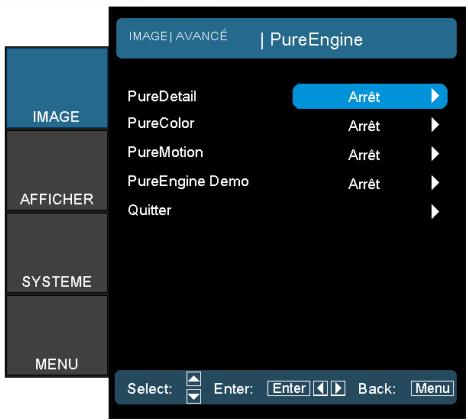This screenshot has height=420, width=468.
Task: Click the Select: footer label
Action: pyautogui.click(x=150, y=389)
